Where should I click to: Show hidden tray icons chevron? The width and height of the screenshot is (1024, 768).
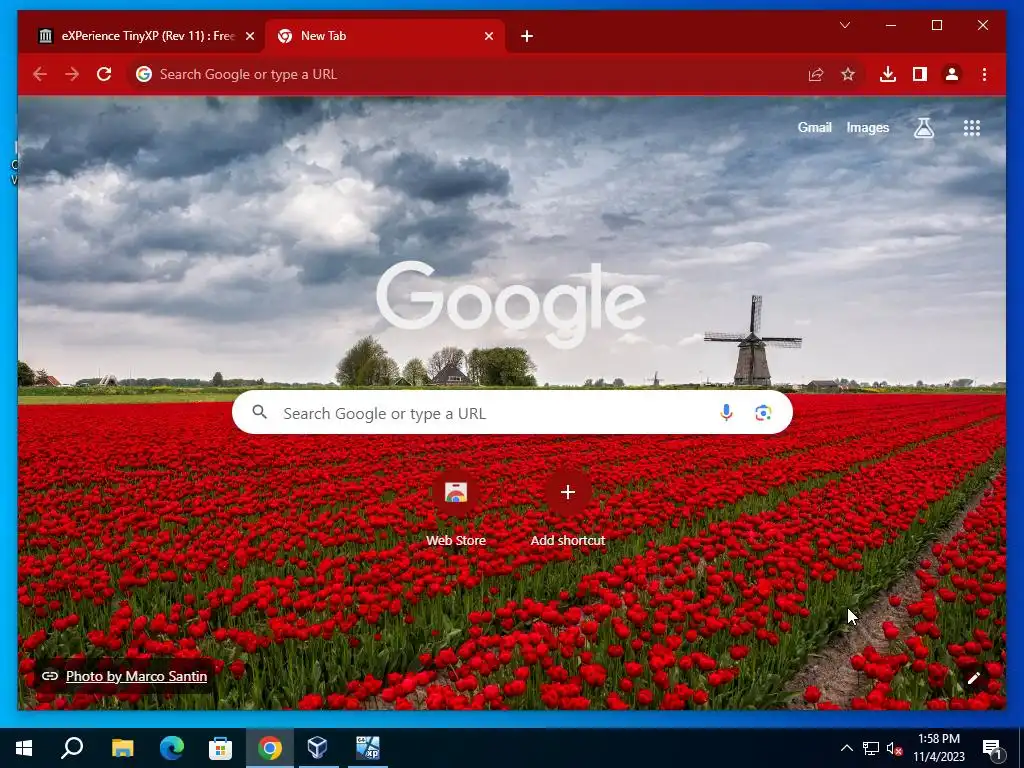pos(846,748)
